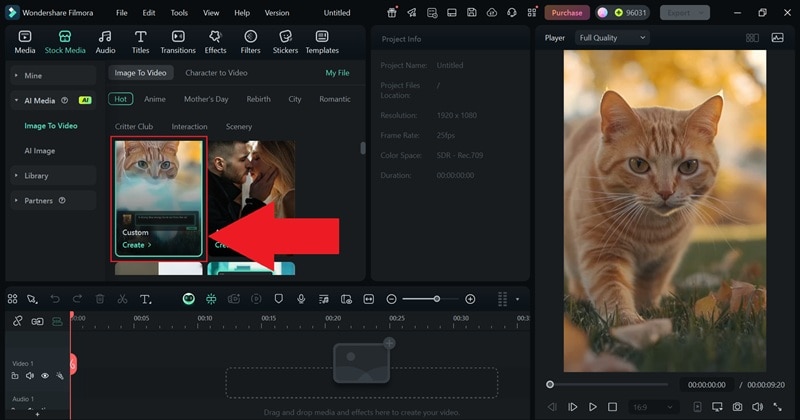Viewport: 800px width, 420px height.
Task: Click the apps grid icon in title bar
Action: tap(532, 13)
